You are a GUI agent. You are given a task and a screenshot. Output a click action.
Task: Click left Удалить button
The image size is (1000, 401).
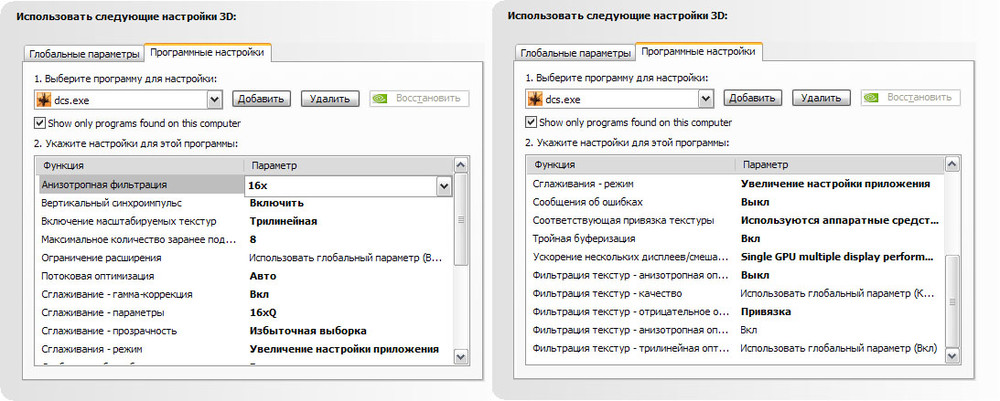click(x=330, y=99)
